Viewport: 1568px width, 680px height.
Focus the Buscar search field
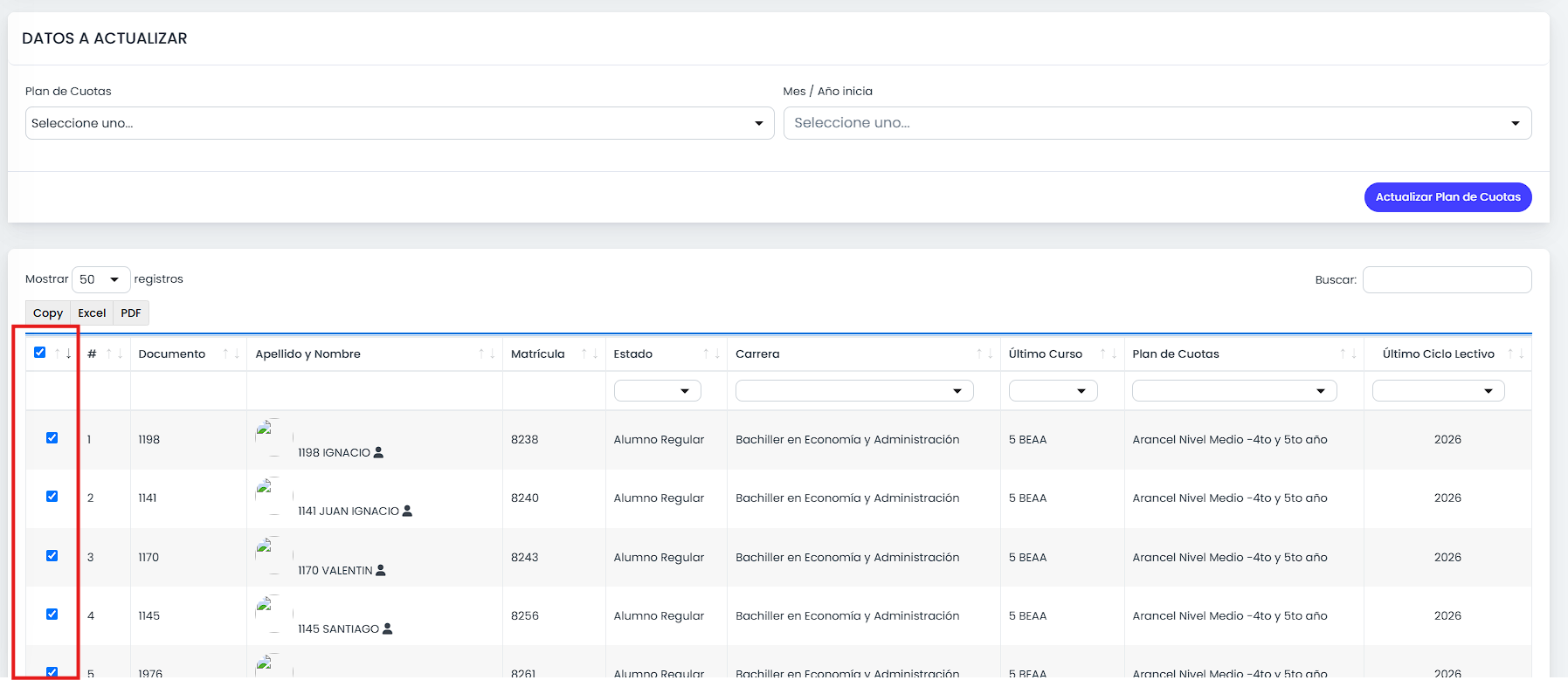click(1447, 280)
